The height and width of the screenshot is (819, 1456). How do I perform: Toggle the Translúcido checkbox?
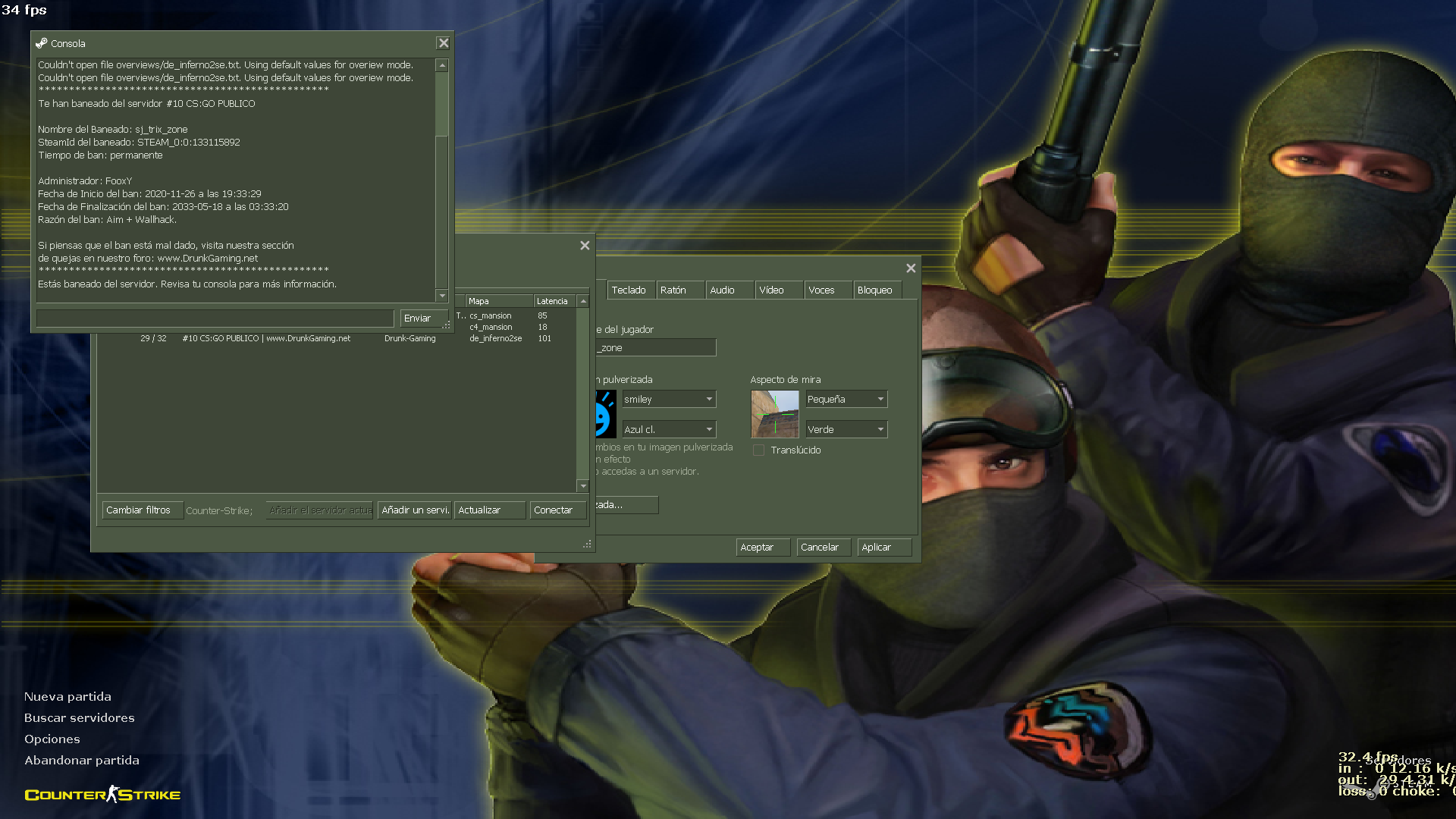pyautogui.click(x=758, y=450)
